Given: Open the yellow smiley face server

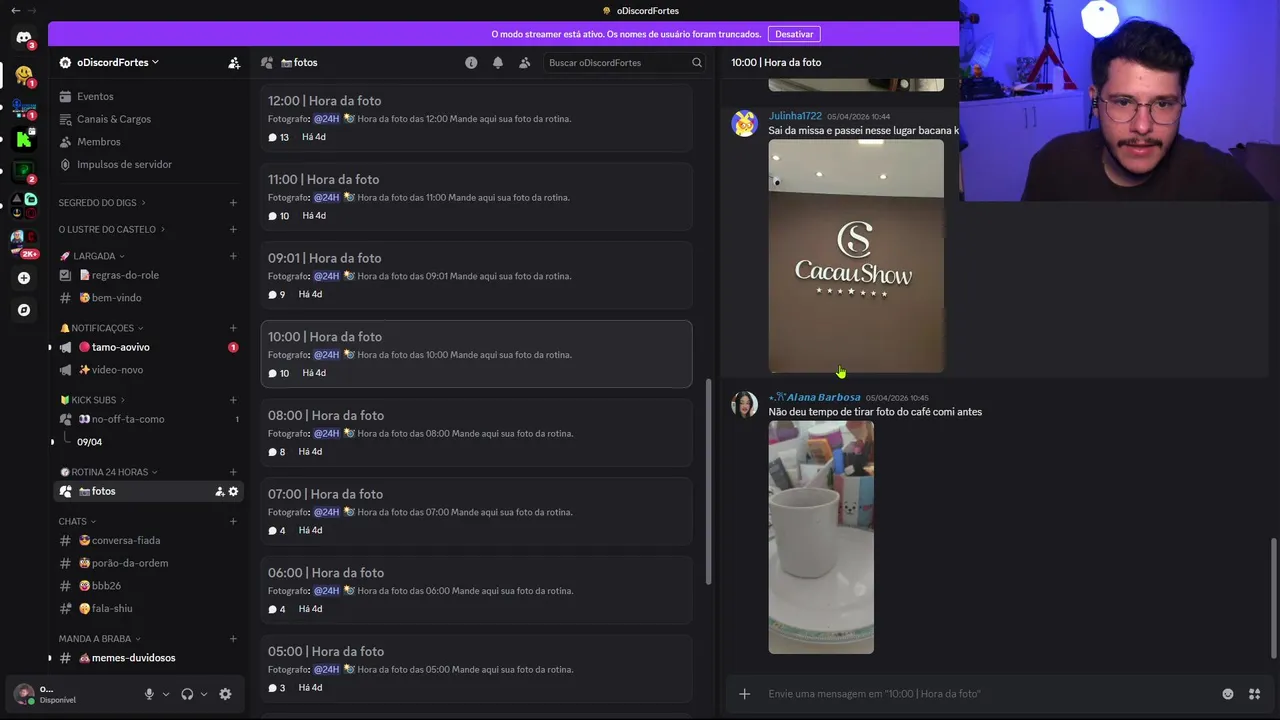Looking at the screenshot, I should (x=24, y=74).
